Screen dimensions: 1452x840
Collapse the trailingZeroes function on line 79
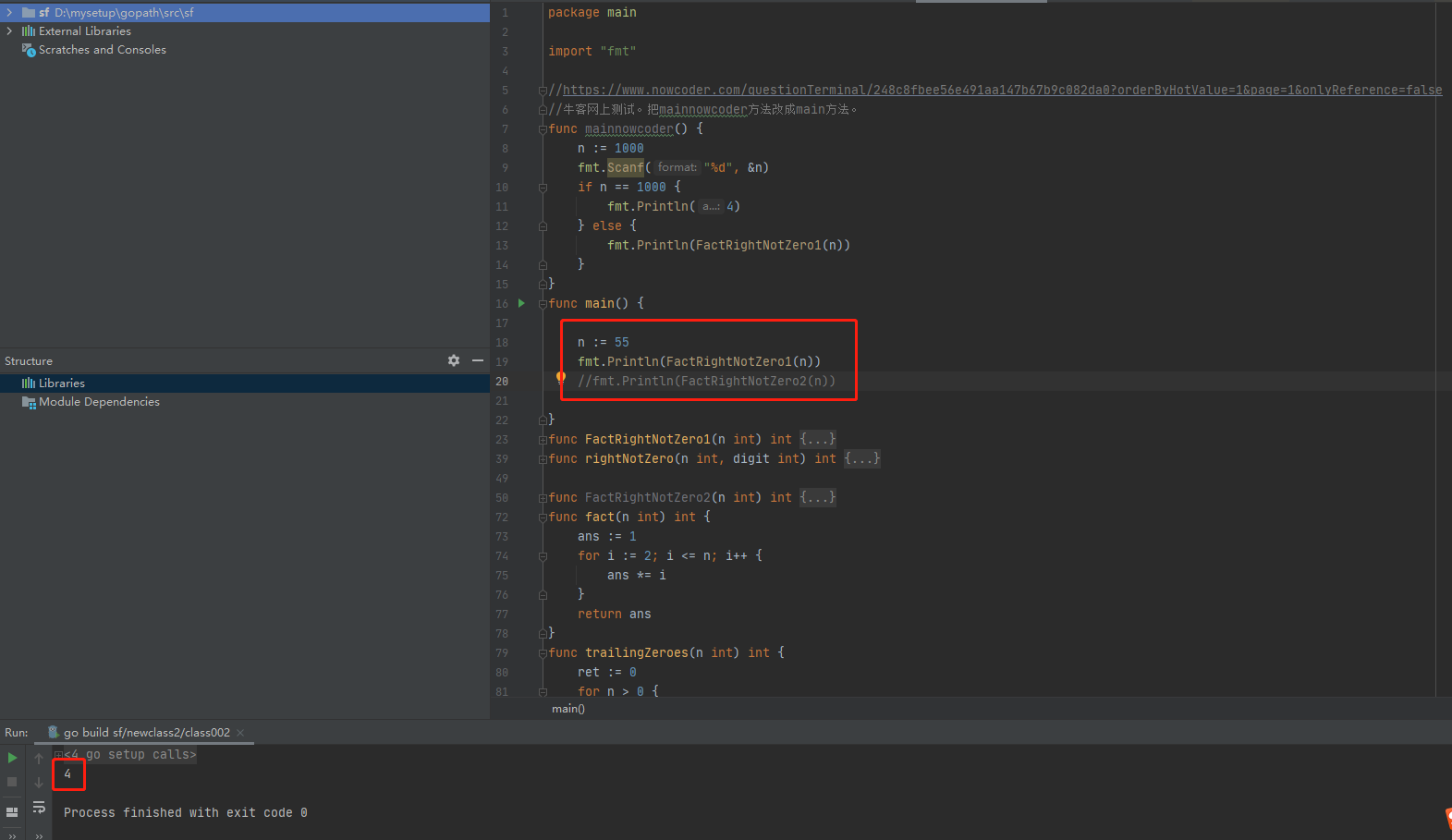543,653
